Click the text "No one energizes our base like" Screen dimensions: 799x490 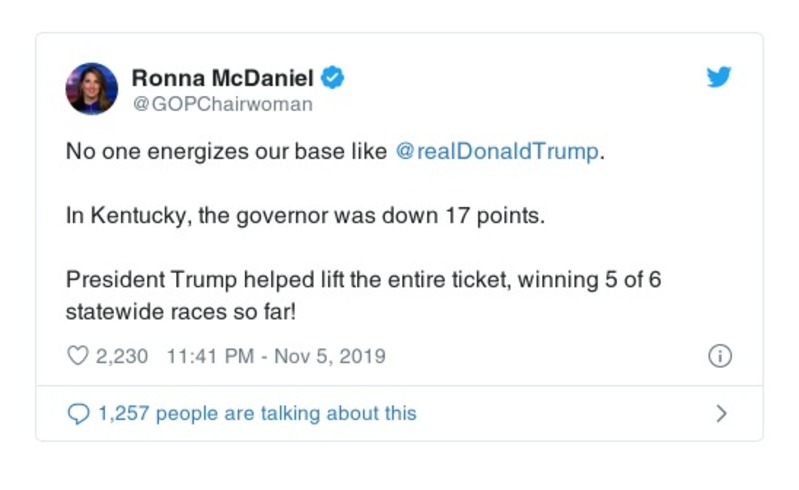[x=226, y=152]
